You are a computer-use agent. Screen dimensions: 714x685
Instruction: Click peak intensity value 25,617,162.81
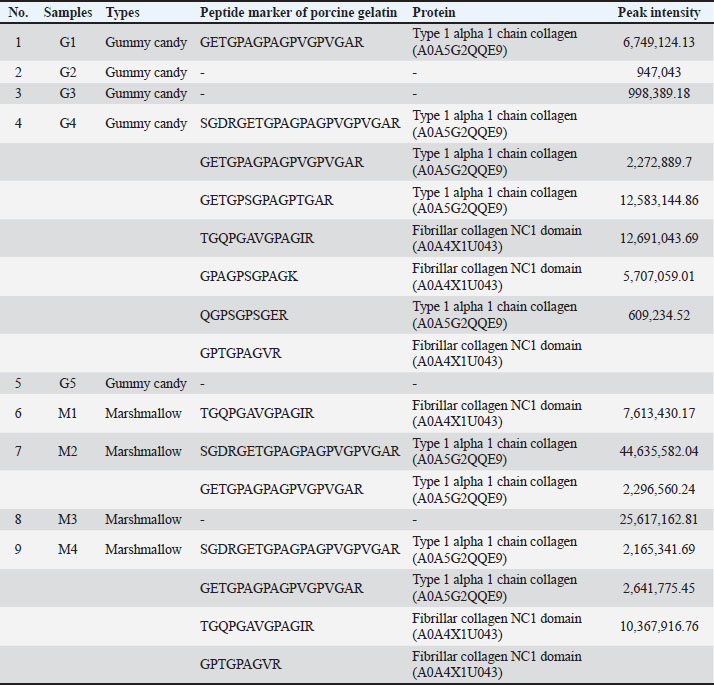click(x=656, y=519)
